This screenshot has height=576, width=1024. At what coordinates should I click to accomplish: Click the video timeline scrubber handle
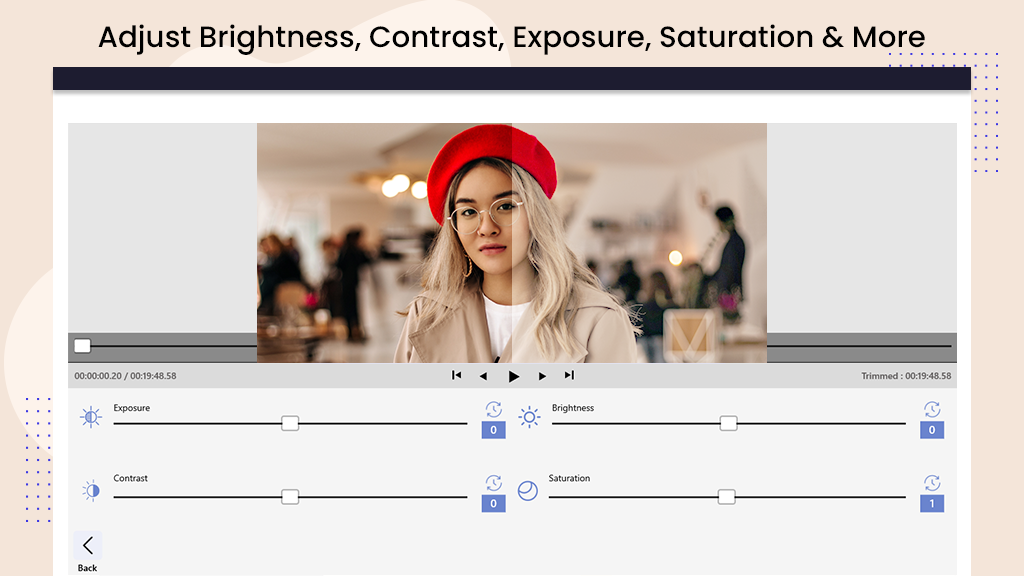coord(82,346)
